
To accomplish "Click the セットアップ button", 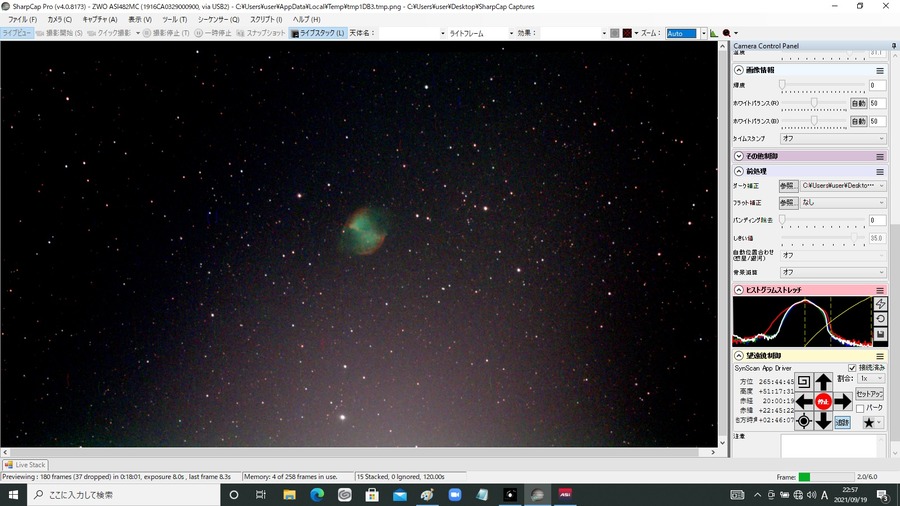I will 869,394.
